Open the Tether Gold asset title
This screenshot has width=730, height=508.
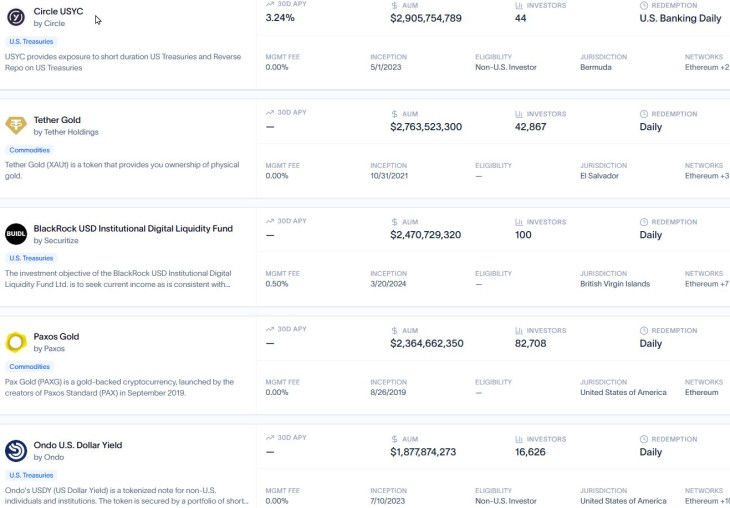pos(57,120)
